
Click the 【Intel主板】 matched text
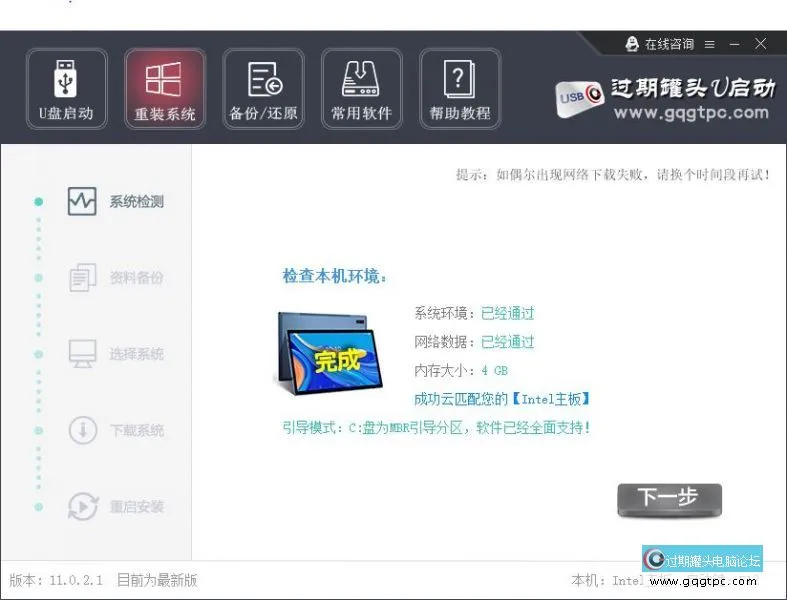coord(550,399)
